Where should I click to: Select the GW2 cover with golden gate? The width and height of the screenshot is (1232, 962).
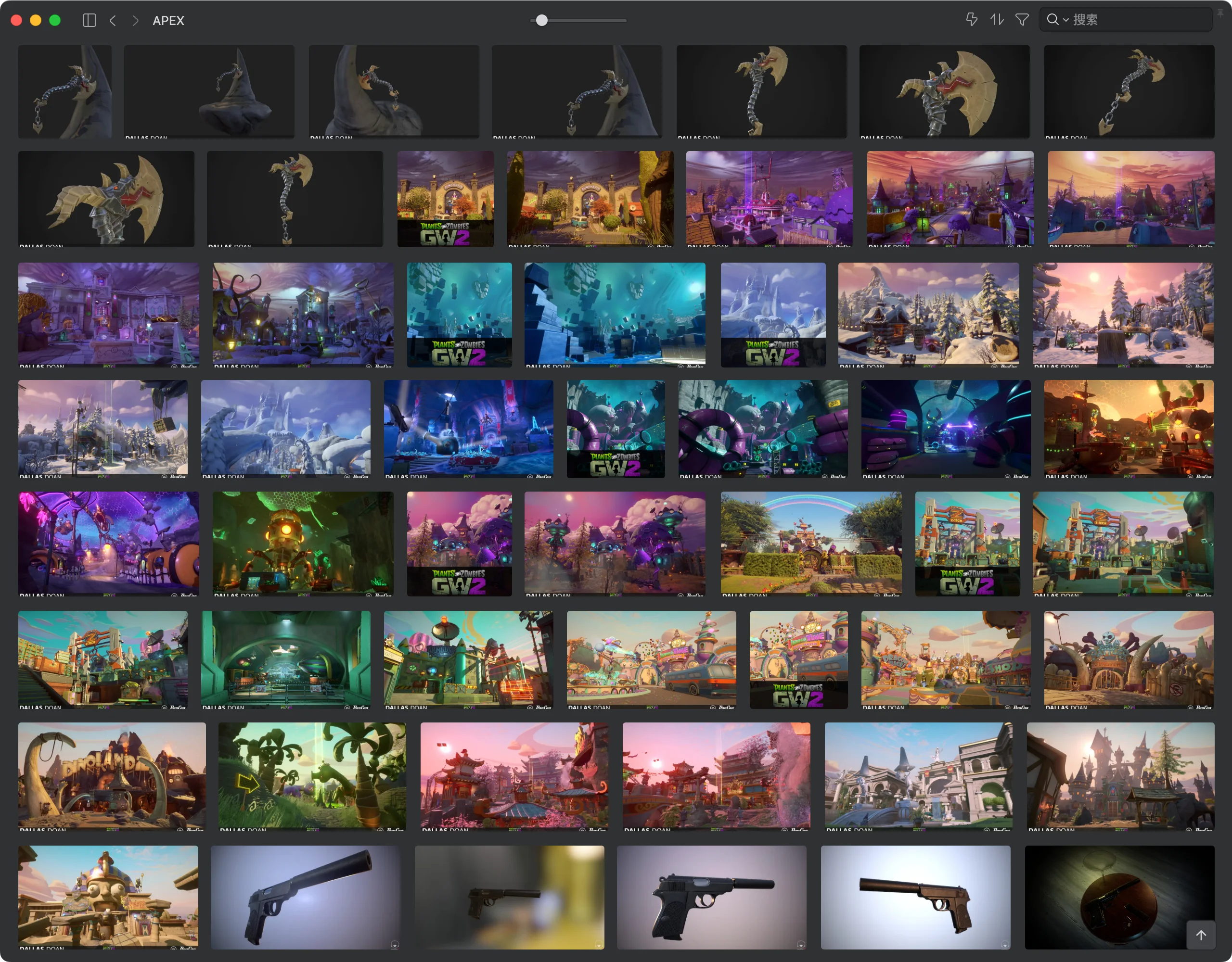pos(446,199)
